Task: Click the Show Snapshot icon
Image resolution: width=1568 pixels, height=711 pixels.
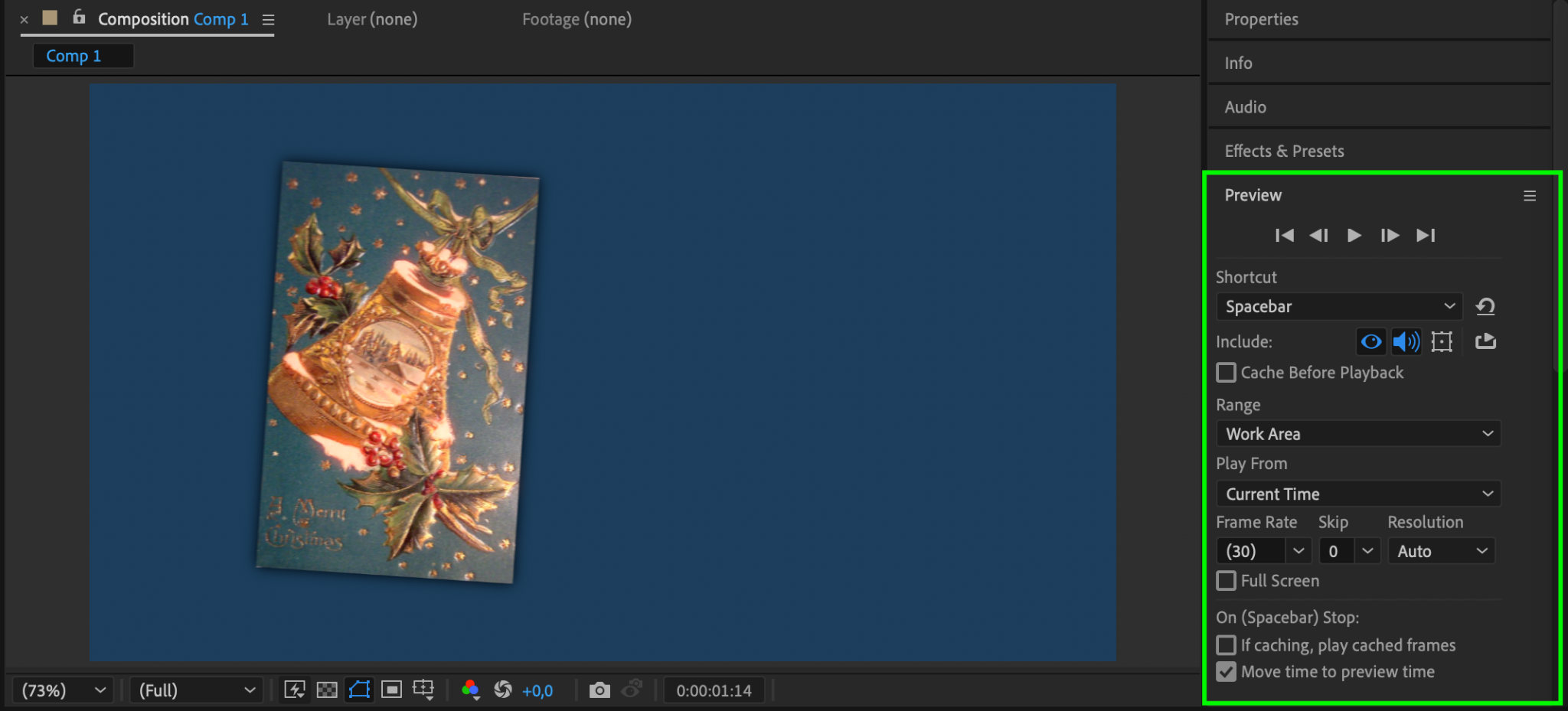Action: 632,690
